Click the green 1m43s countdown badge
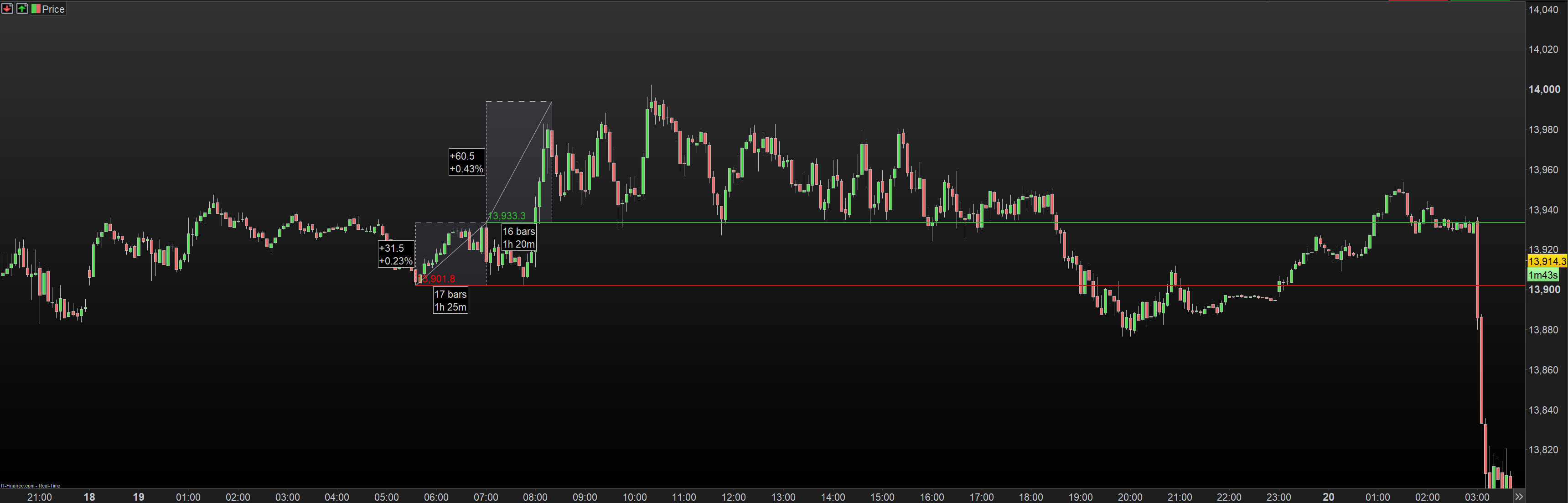The image size is (1568, 503). click(x=1543, y=275)
